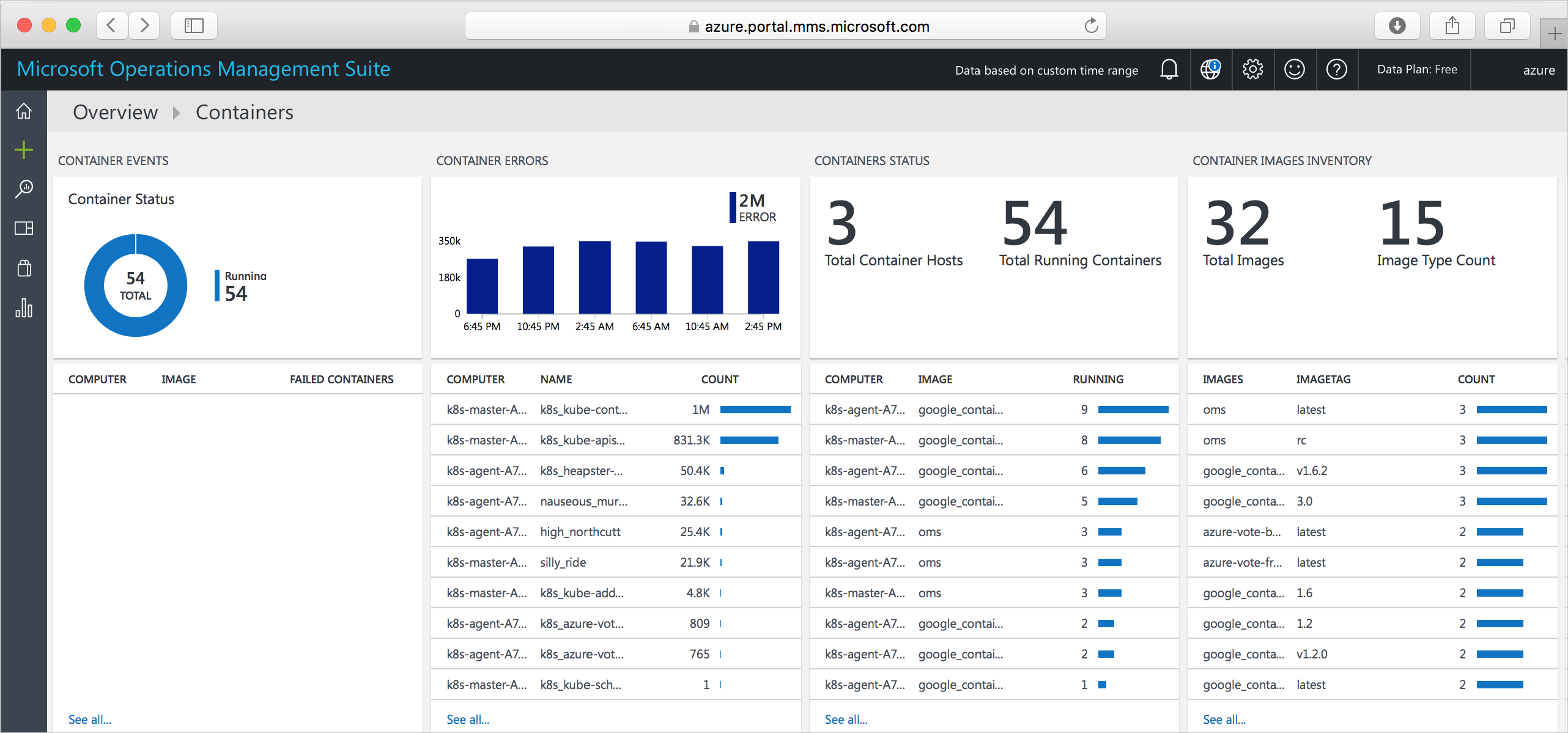
Task: Click the Overview breadcrumb link
Action: 113,112
